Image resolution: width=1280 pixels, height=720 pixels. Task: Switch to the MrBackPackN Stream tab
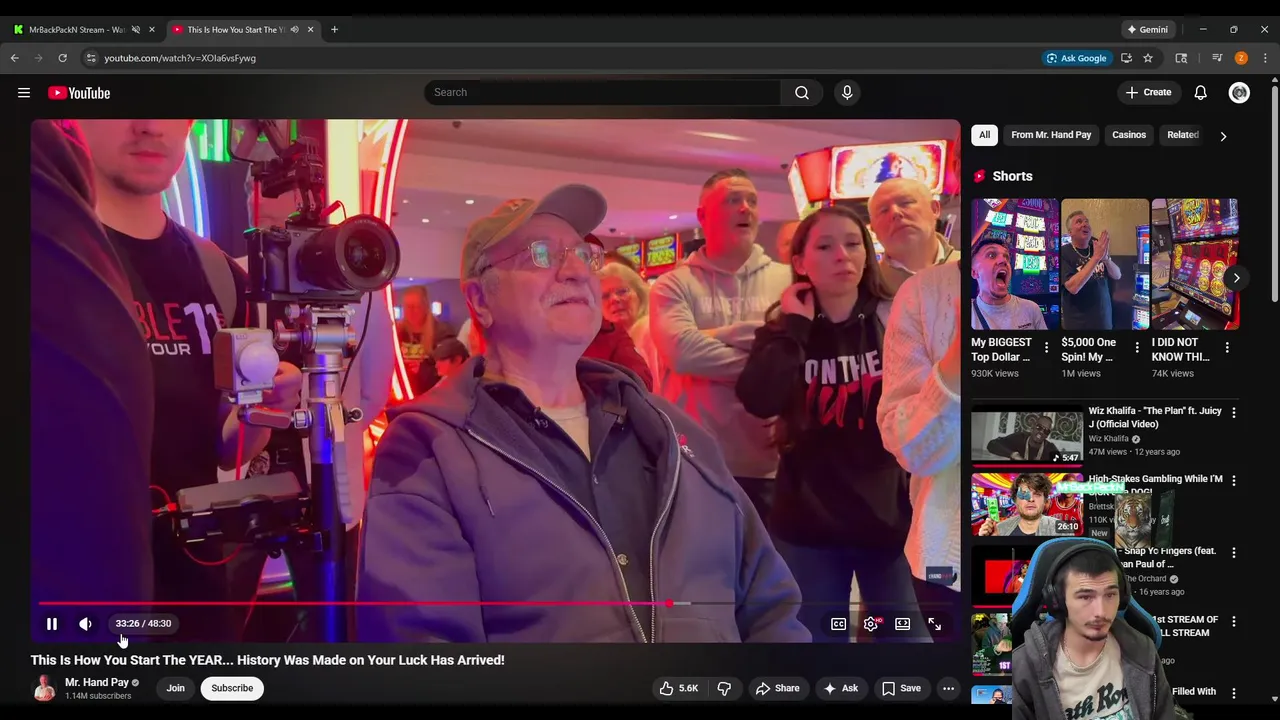point(76,29)
